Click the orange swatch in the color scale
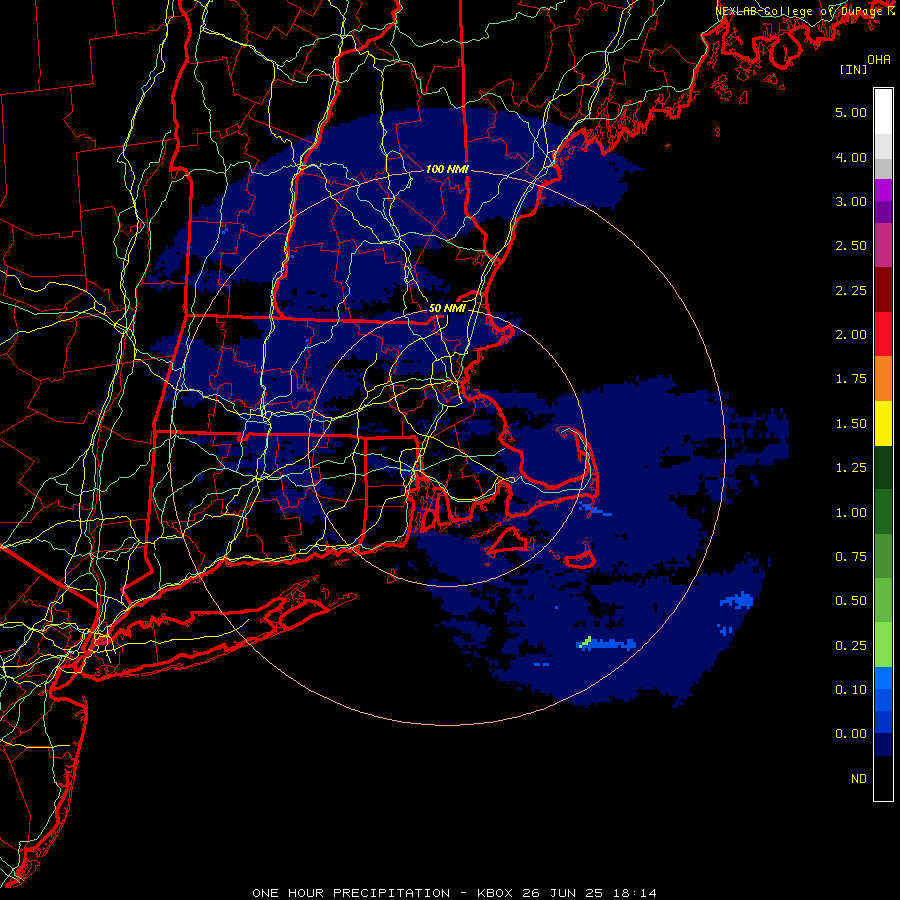The image size is (900, 900). click(883, 379)
